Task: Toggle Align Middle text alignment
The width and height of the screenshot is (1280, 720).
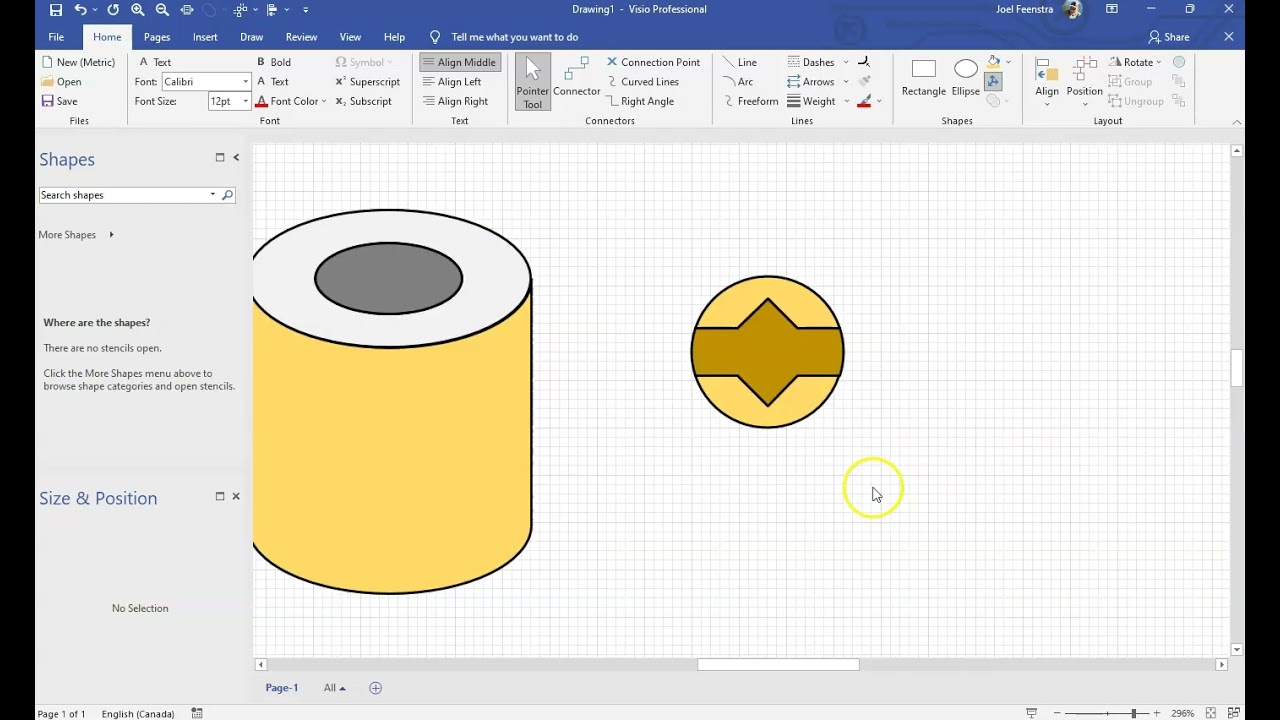Action: 459,62
